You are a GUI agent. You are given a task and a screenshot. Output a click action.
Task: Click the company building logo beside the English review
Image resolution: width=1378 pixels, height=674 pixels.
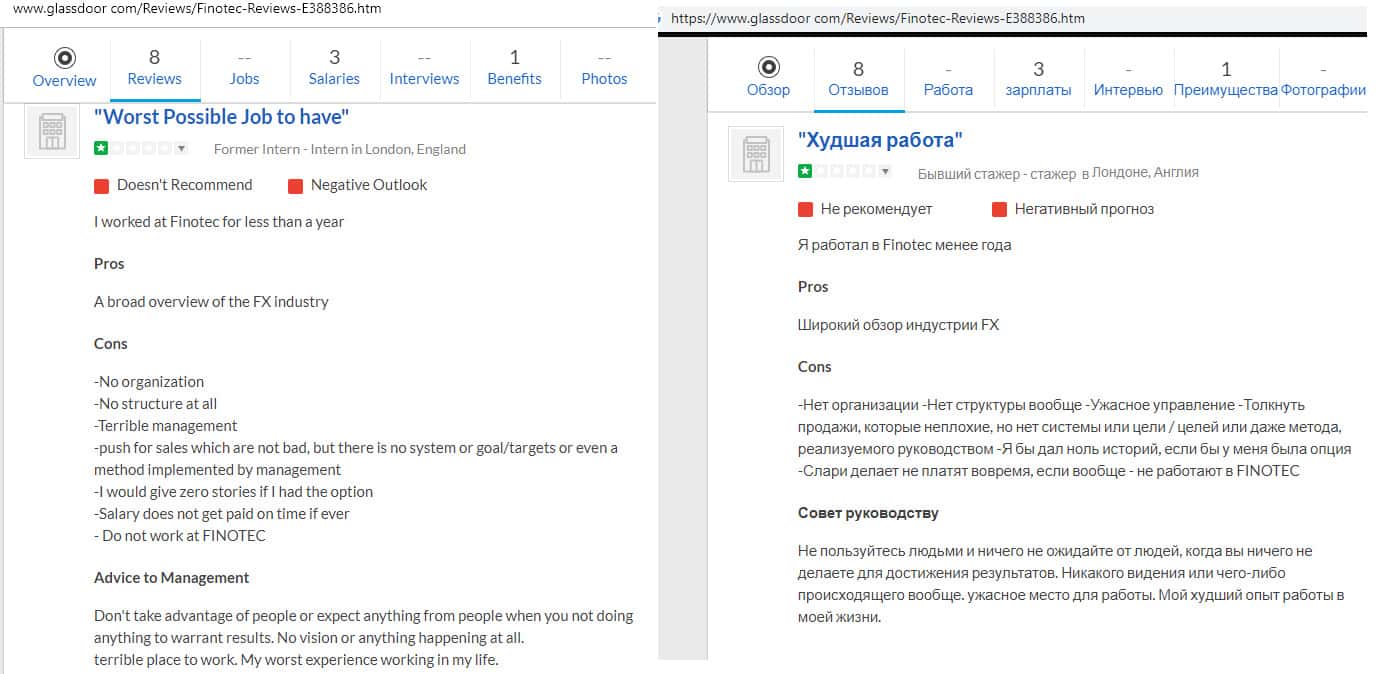click(x=52, y=131)
